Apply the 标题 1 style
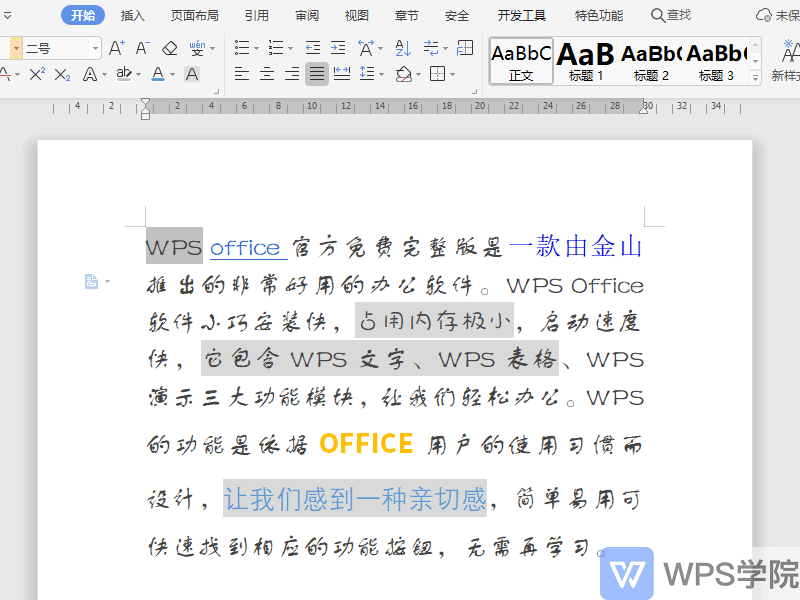This screenshot has width=800, height=600. point(586,61)
